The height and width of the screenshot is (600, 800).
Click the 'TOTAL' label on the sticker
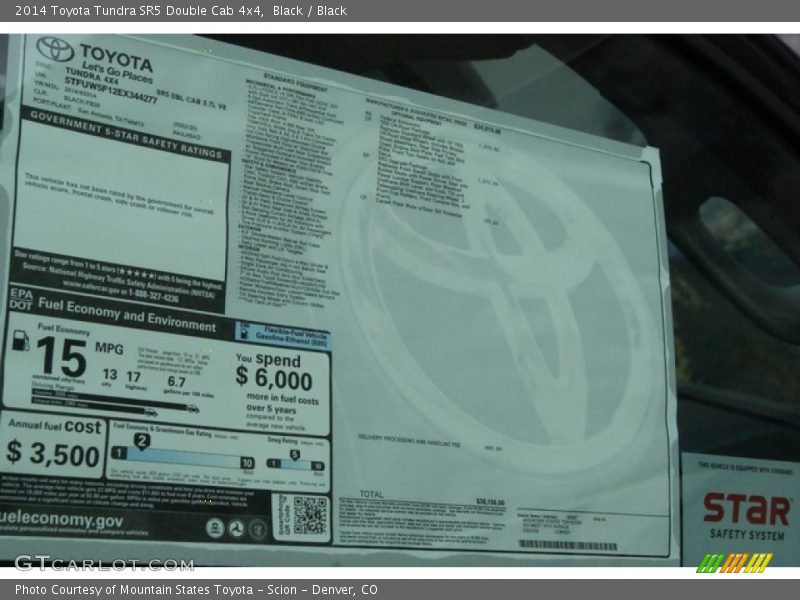coord(371,494)
